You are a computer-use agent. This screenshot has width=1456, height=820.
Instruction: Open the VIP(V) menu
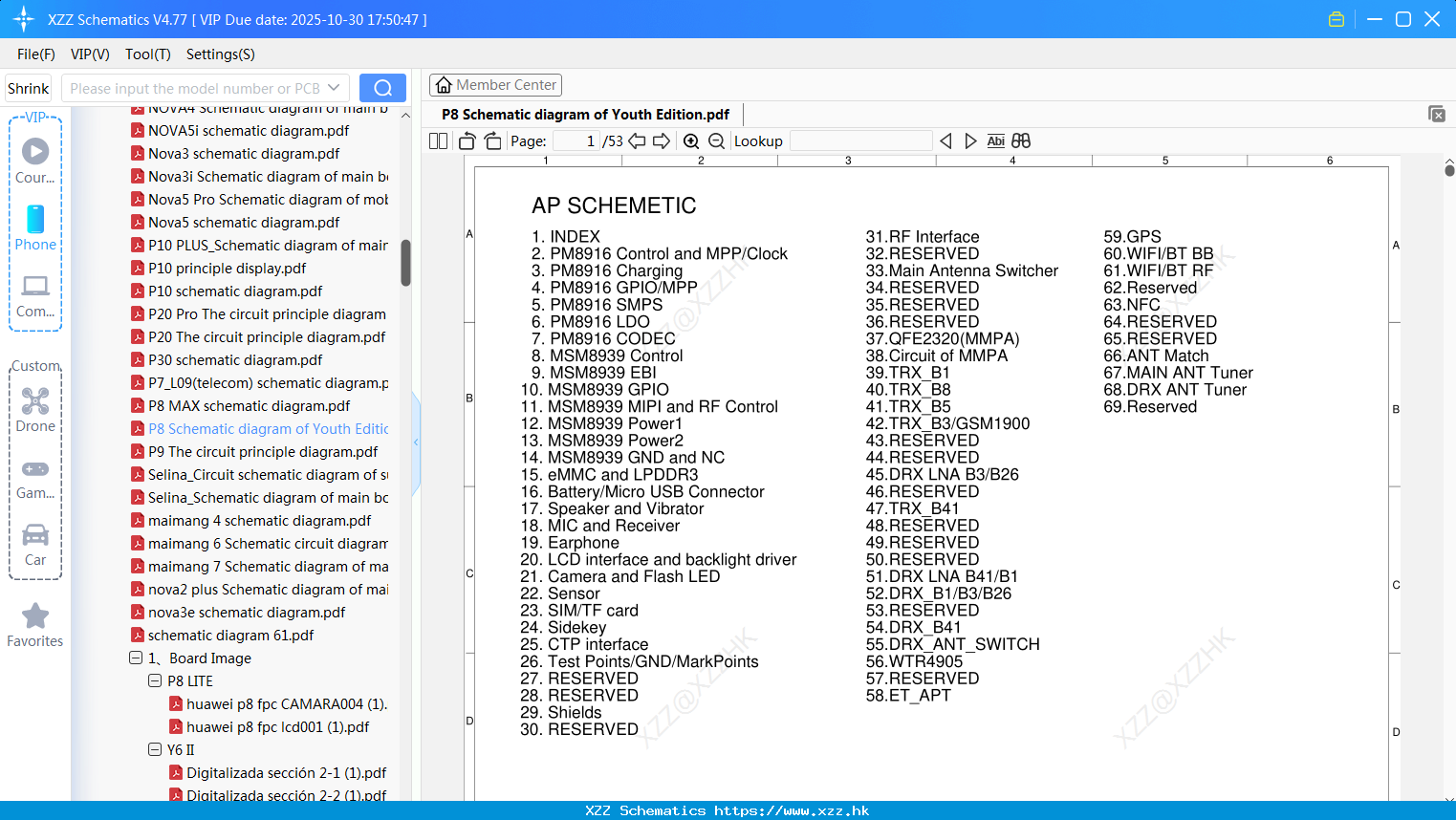pyautogui.click(x=90, y=54)
